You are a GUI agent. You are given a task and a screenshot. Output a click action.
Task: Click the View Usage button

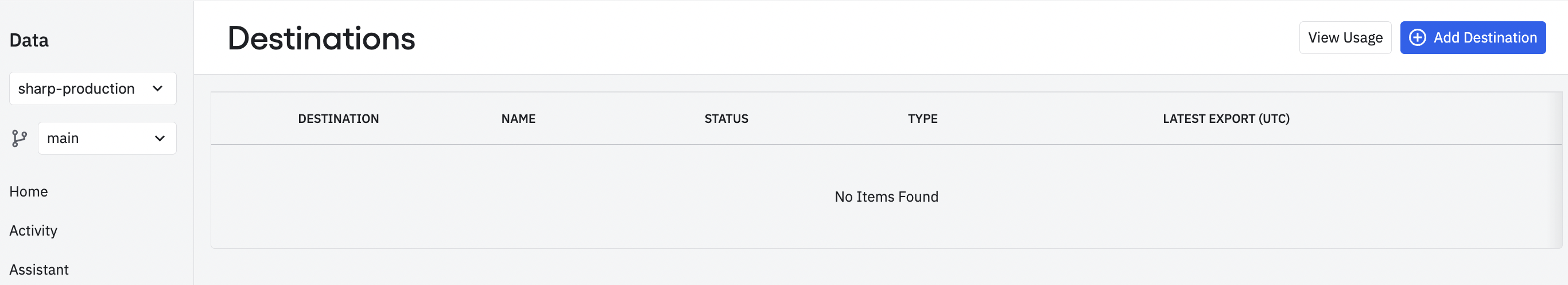(x=1345, y=38)
